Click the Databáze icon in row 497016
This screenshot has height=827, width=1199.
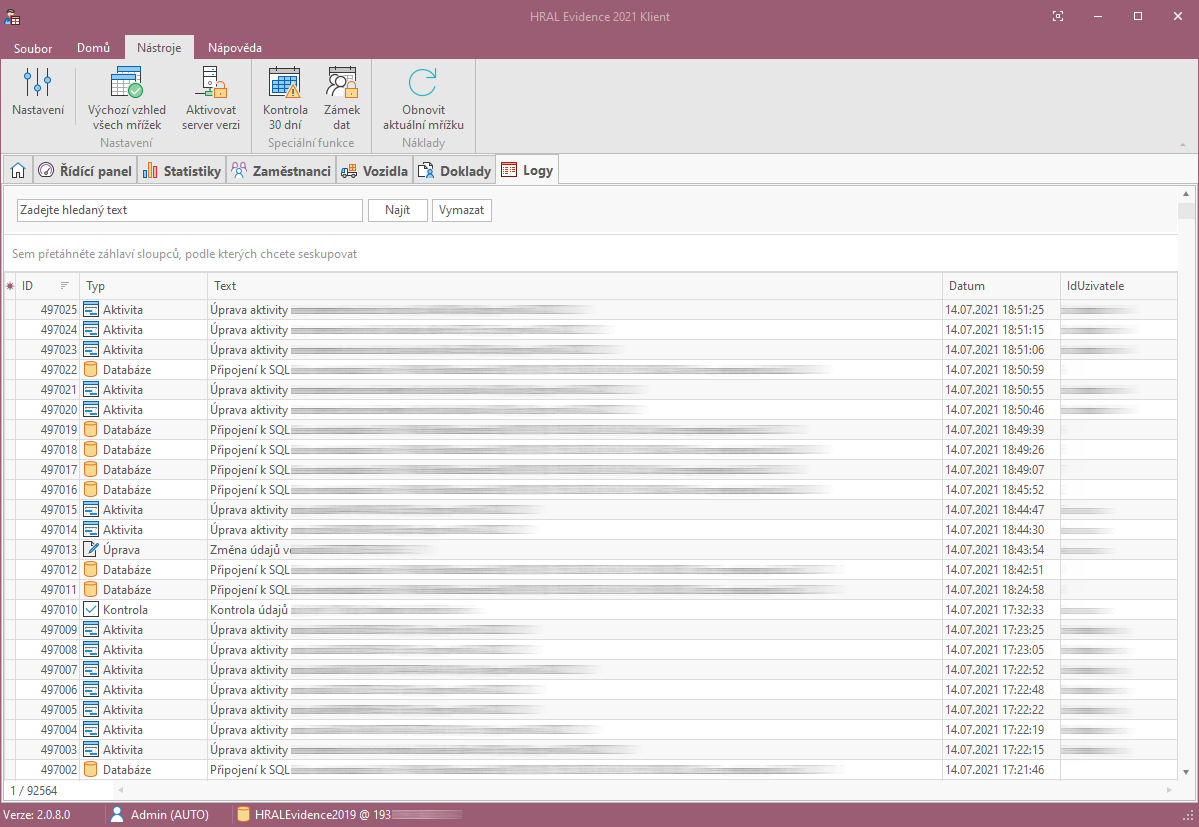pyautogui.click(x=91, y=489)
